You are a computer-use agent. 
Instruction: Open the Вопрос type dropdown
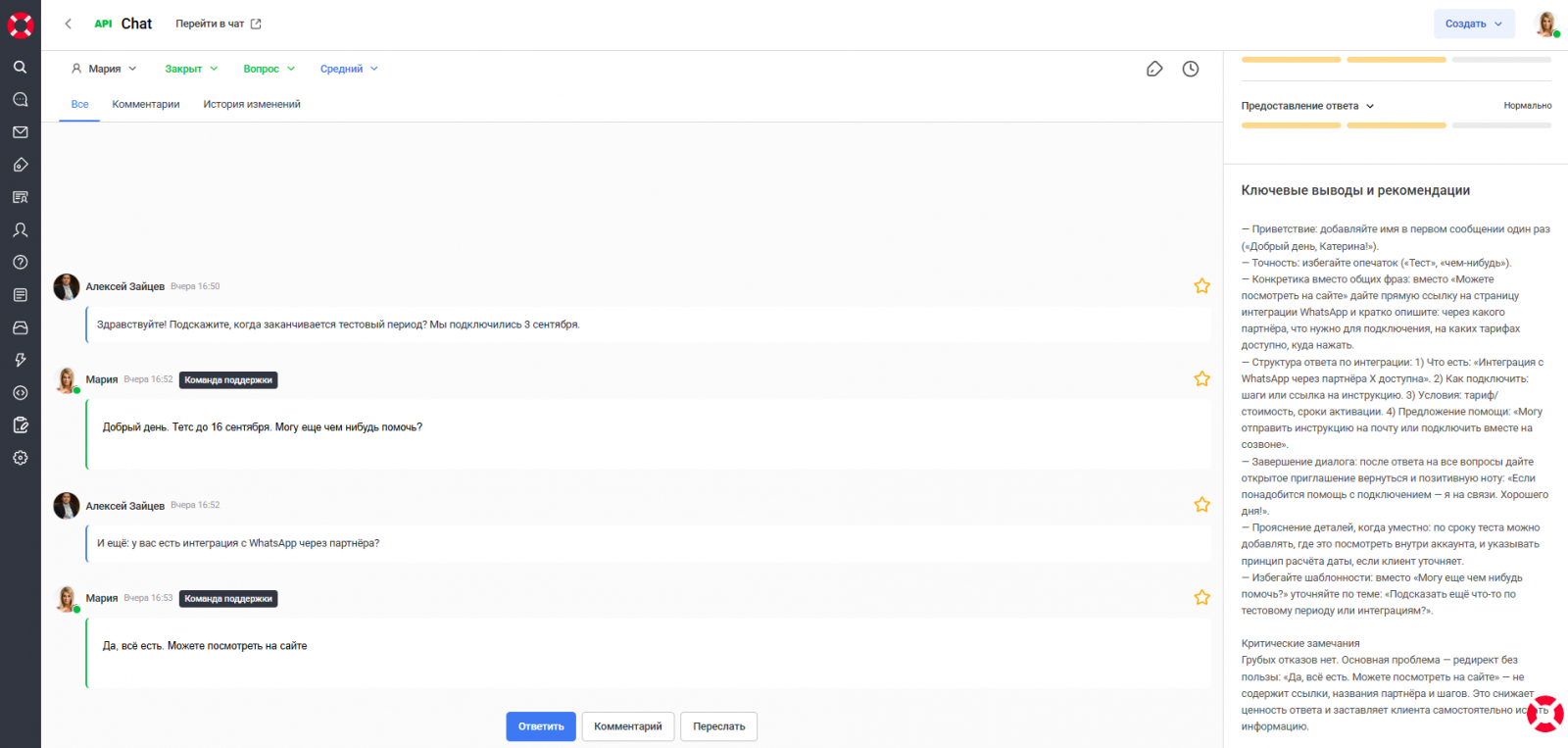pos(269,69)
